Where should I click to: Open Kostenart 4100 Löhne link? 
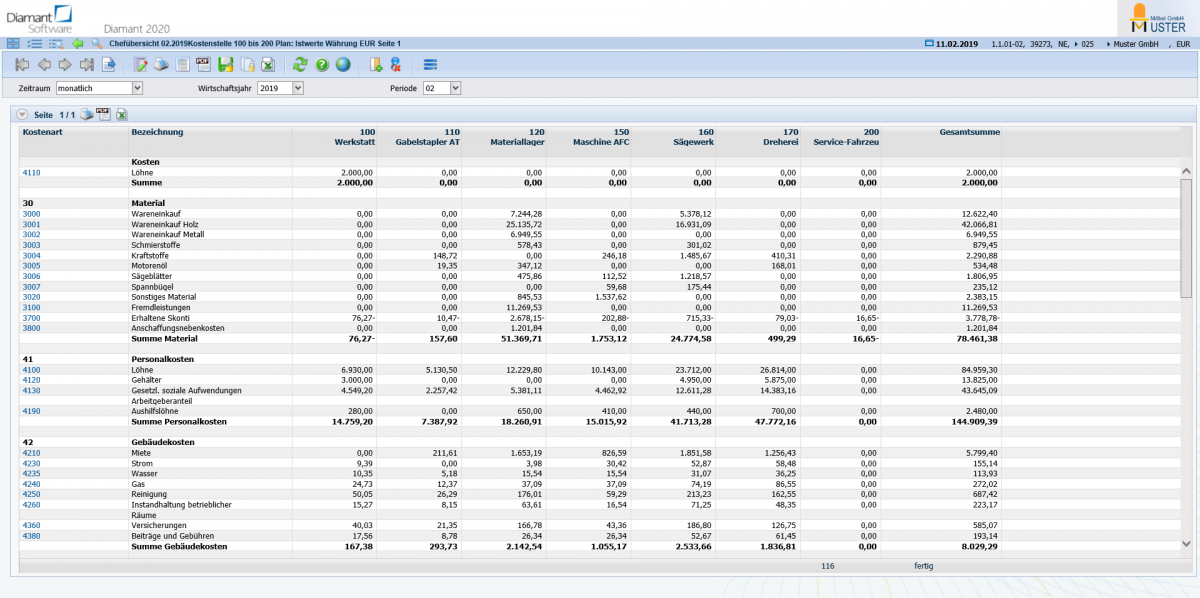(x=31, y=369)
